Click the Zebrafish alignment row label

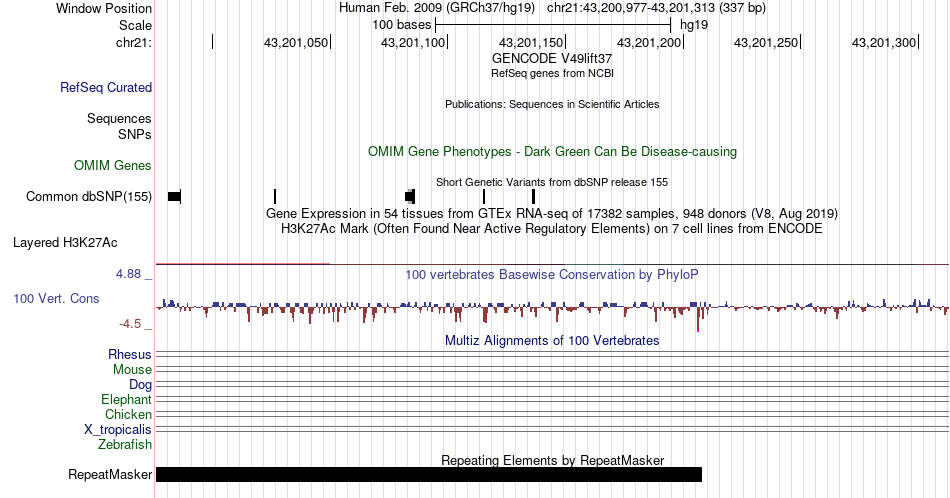point(125,444)
